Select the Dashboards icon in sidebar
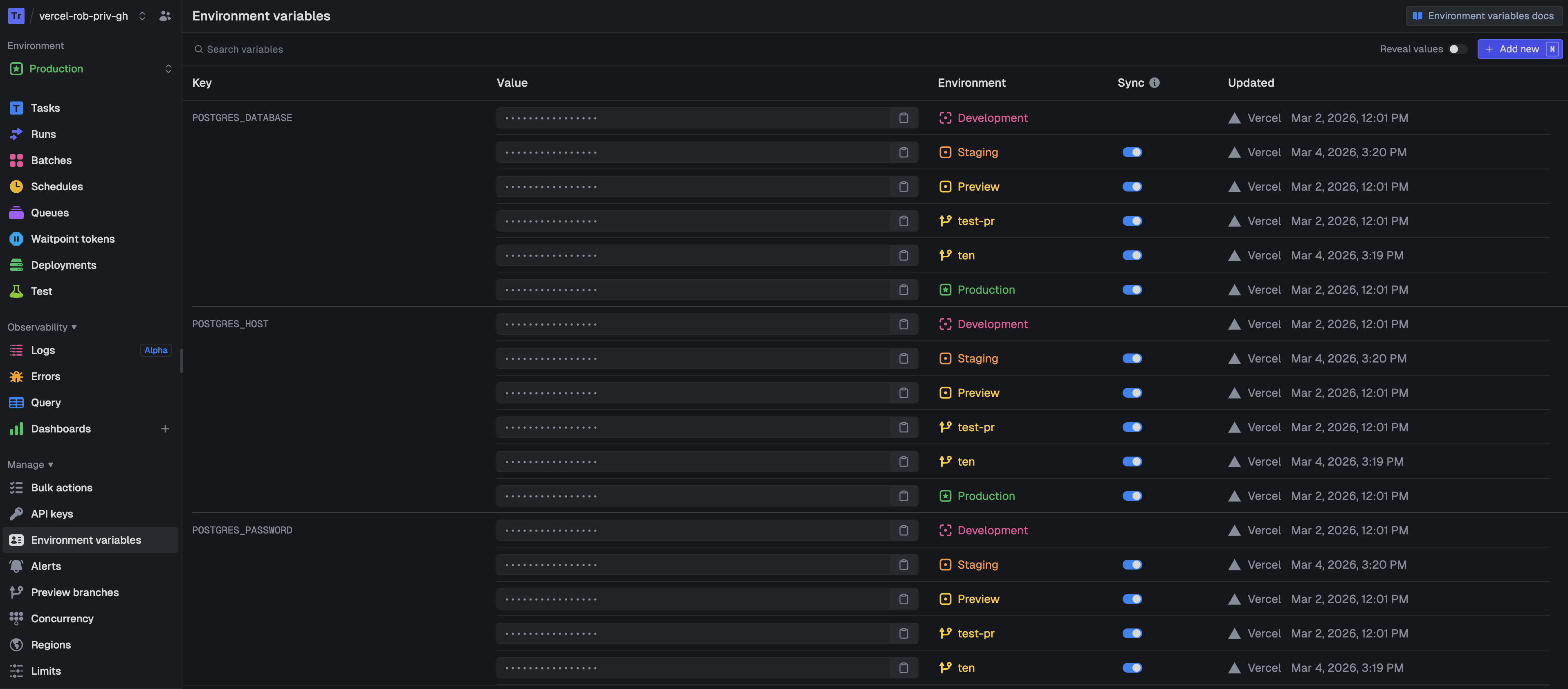Image resolution: width=1568 pixels, height=689 pixels. [x=16, y=428]
